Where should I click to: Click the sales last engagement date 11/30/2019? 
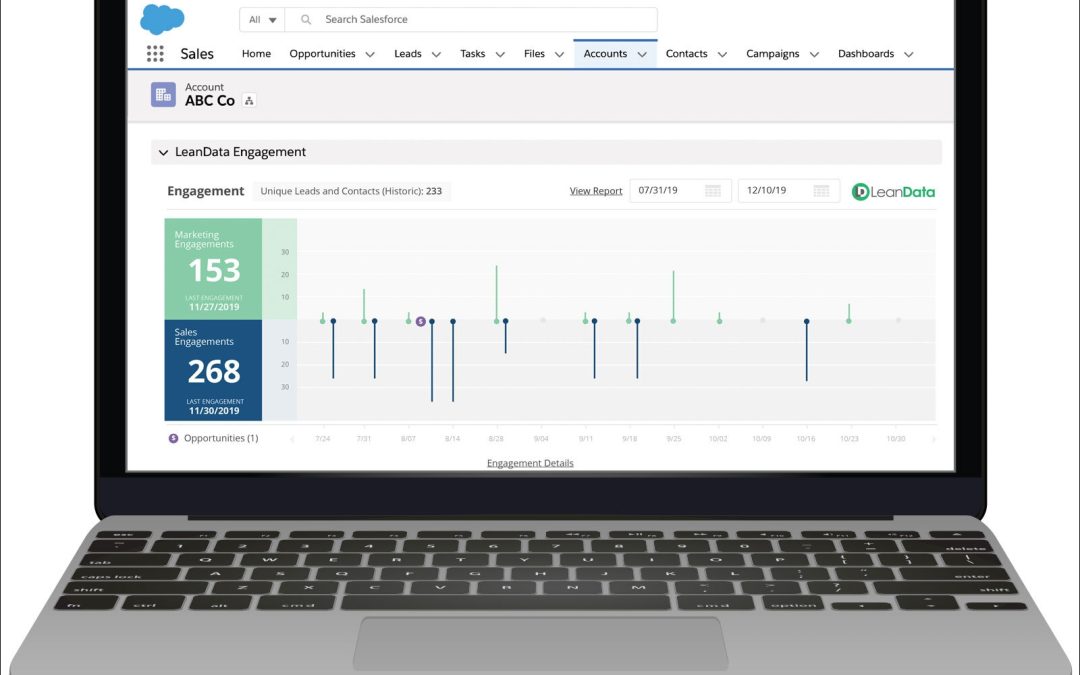click(x=214, y=411)
